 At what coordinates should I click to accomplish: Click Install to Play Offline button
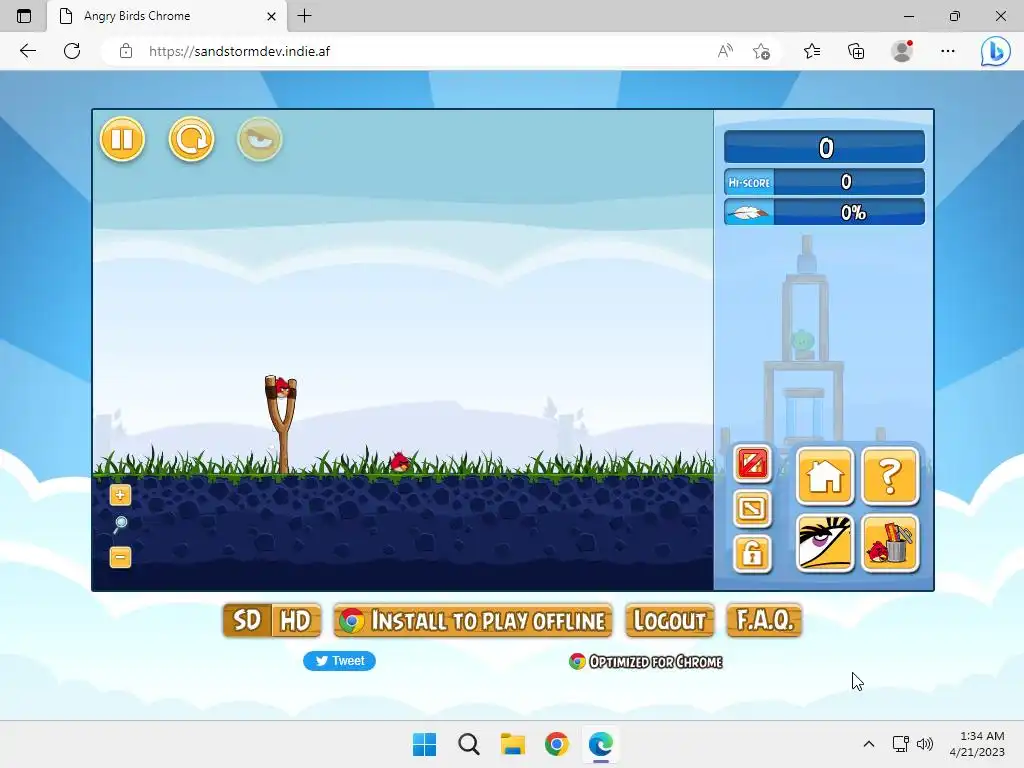tap(473, 620)
